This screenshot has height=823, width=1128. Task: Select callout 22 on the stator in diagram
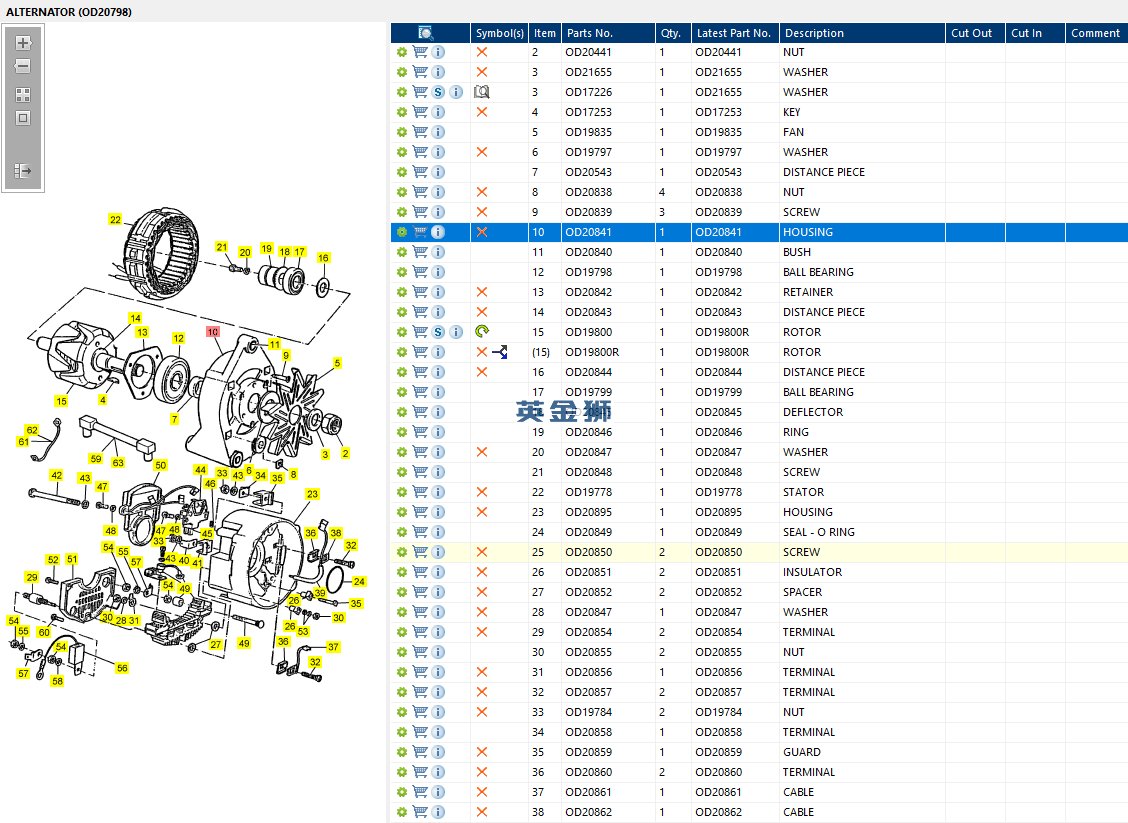115,219
